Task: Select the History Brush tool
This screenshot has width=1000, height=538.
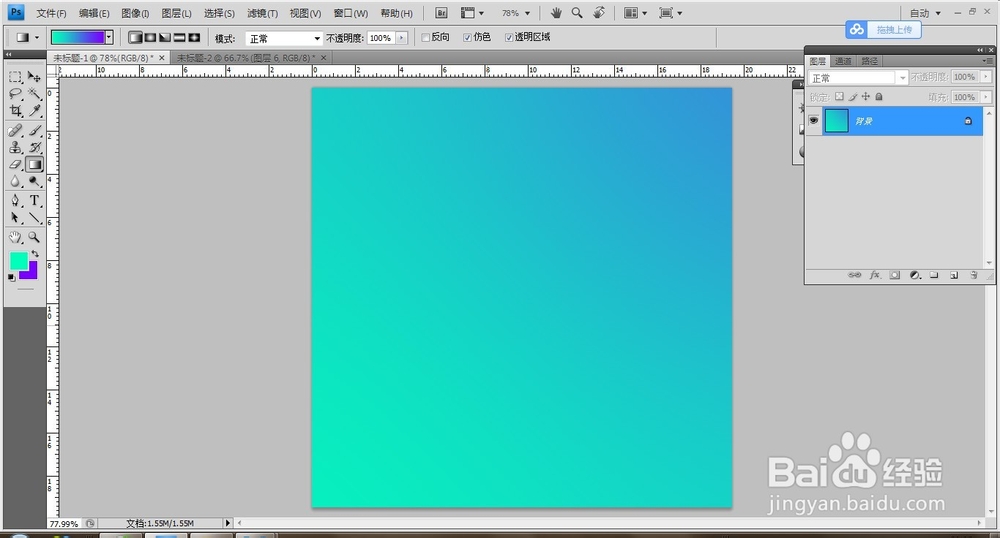Action: coord(34,147)
